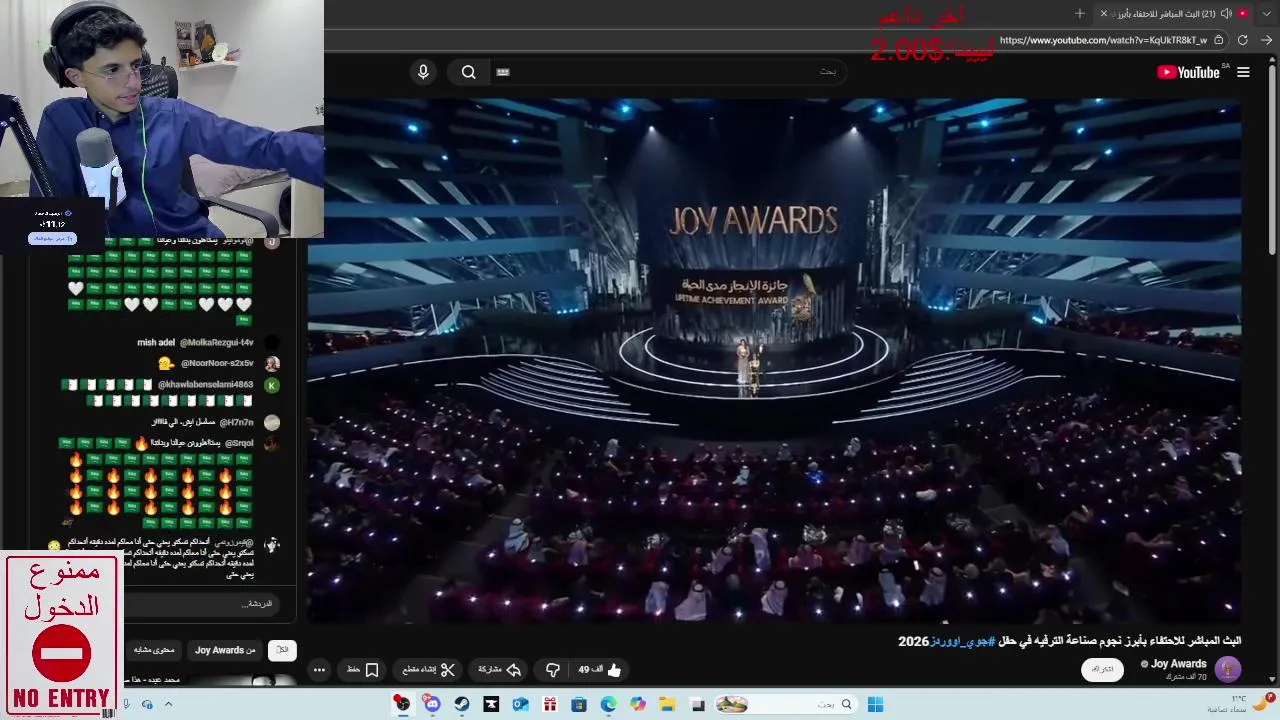The image size is (1280, 720).
Task: Save the video to a playlist
Action: point(363,670)
